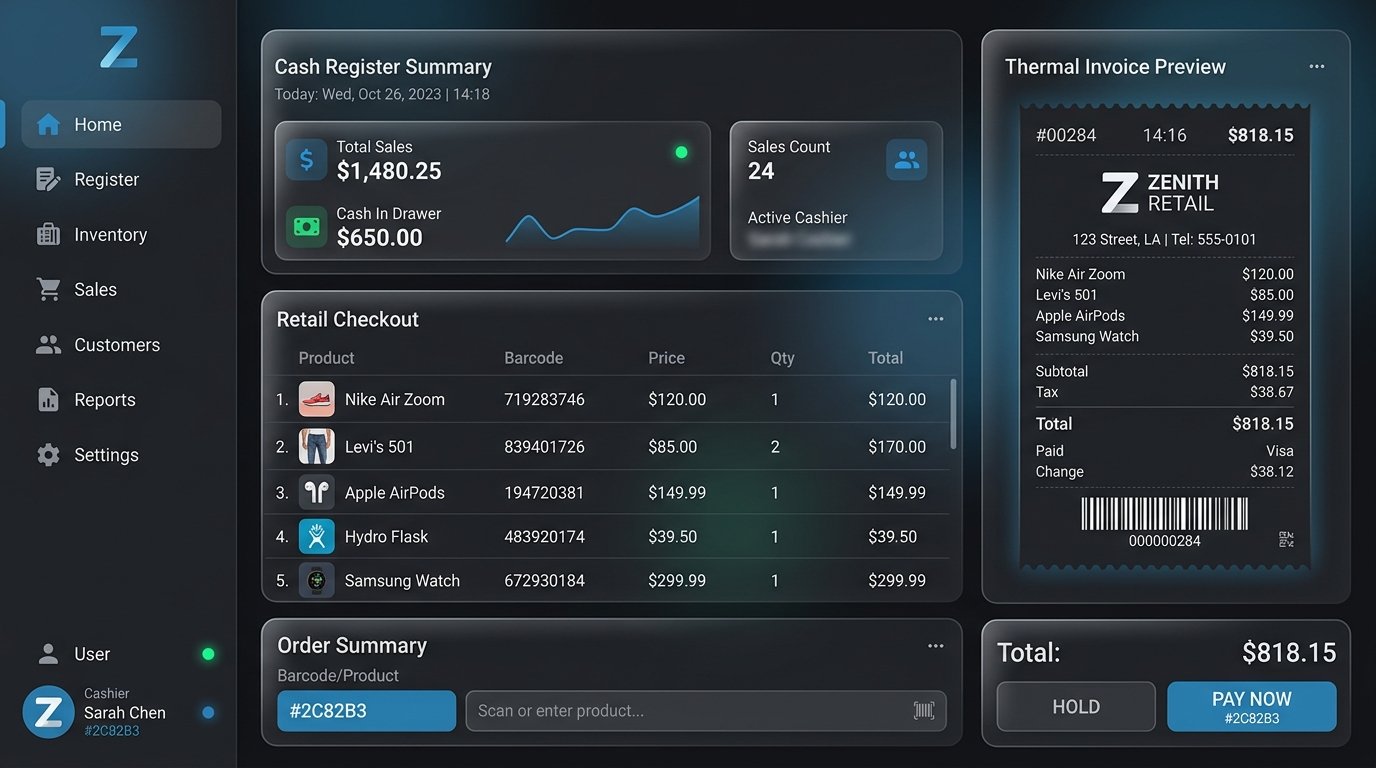Screen dimensions: 1376x768
Task: Click the PAY NOW button
Action: click(1251, 707)
